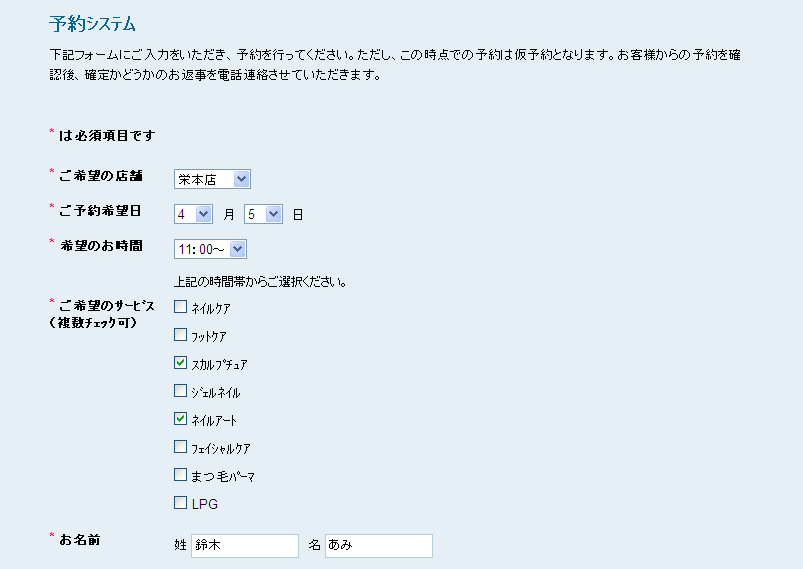Check the まつ毛パーマ checkbox
This screenshot has width=803, height=569.
[180, 475]
